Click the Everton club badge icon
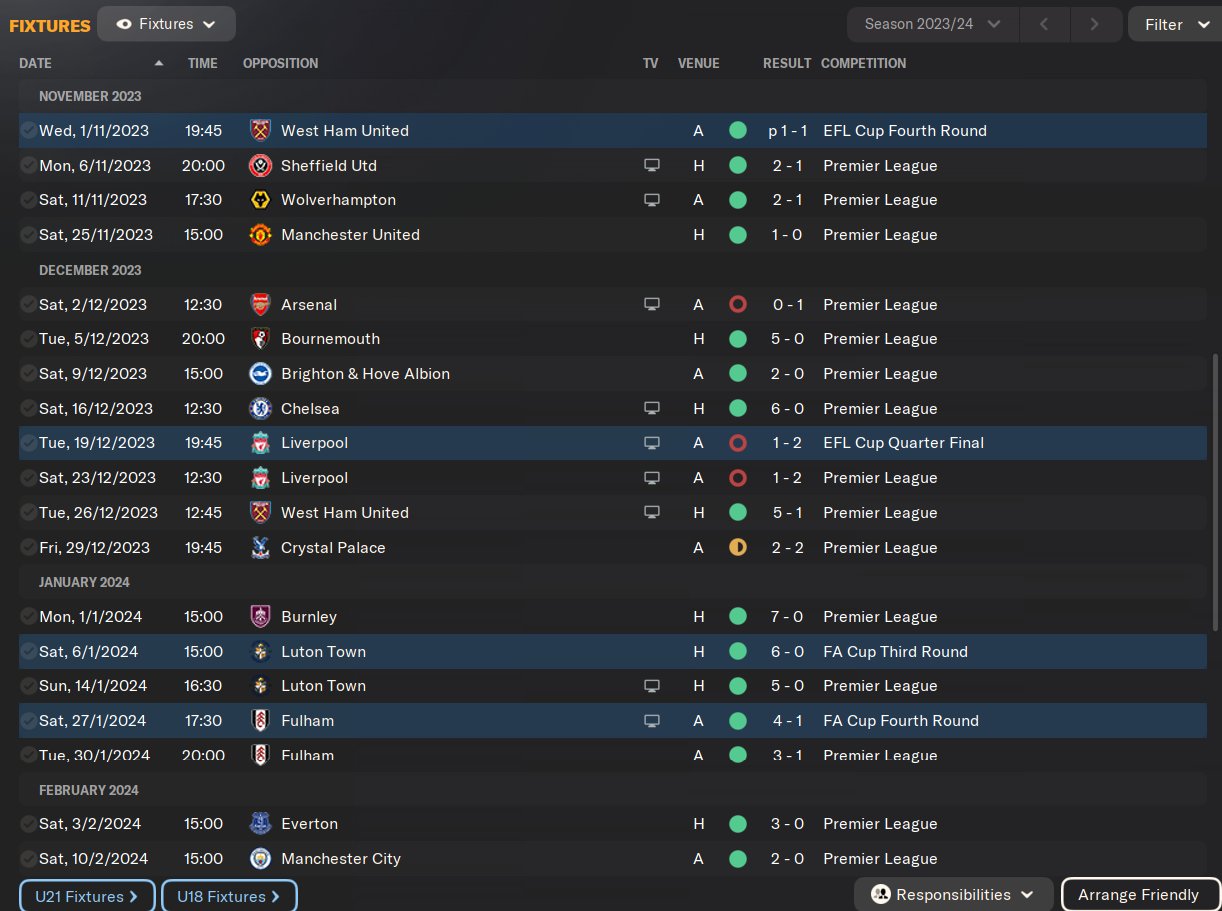 click(260, 824)
